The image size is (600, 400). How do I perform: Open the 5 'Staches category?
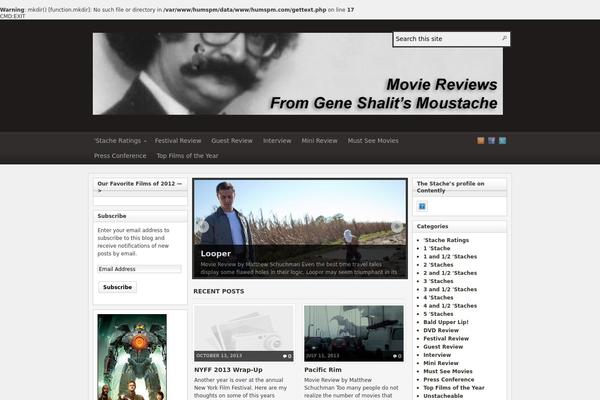coord(438,314)
